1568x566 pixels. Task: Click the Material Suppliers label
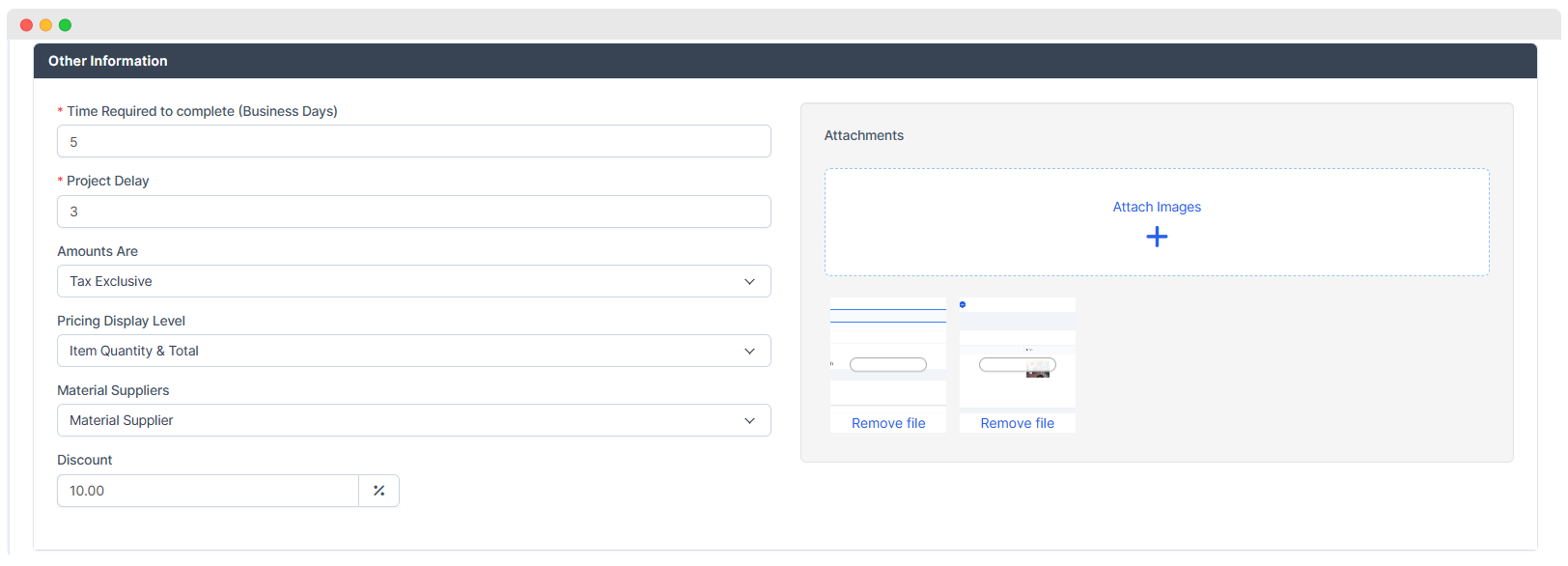(113, 390)
